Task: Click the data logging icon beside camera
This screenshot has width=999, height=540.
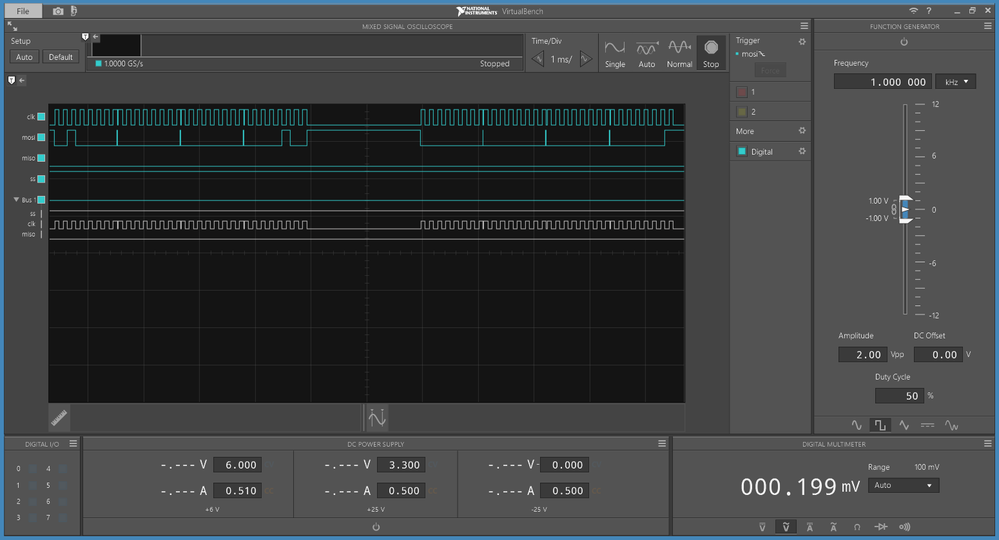Action: tap(74, 11)
